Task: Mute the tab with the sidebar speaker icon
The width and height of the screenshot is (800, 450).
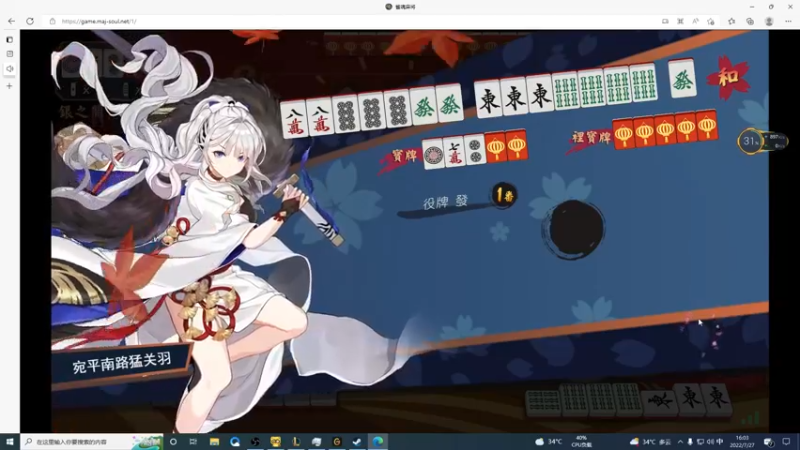Action: click(10, 69)
